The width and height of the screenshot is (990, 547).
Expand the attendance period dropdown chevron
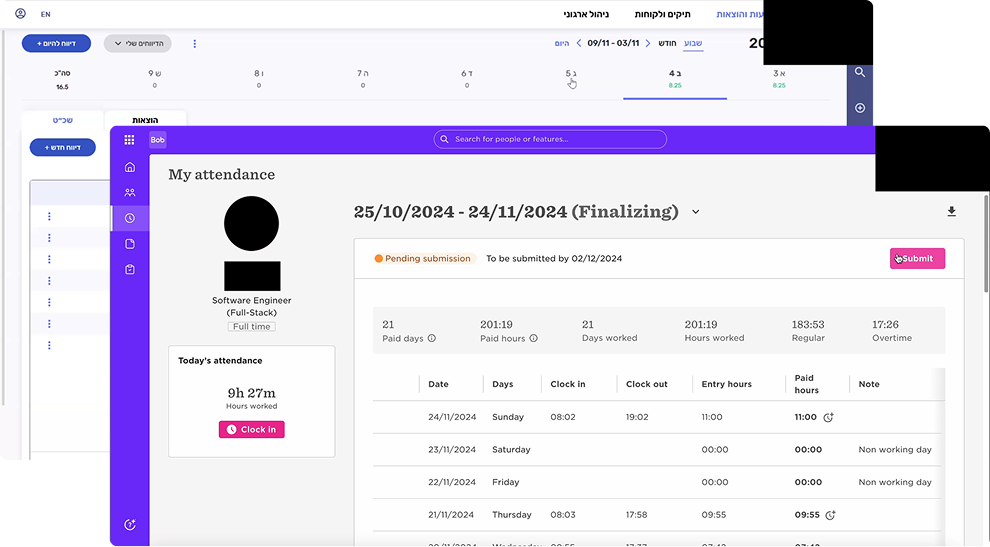(x=696, y=212)
